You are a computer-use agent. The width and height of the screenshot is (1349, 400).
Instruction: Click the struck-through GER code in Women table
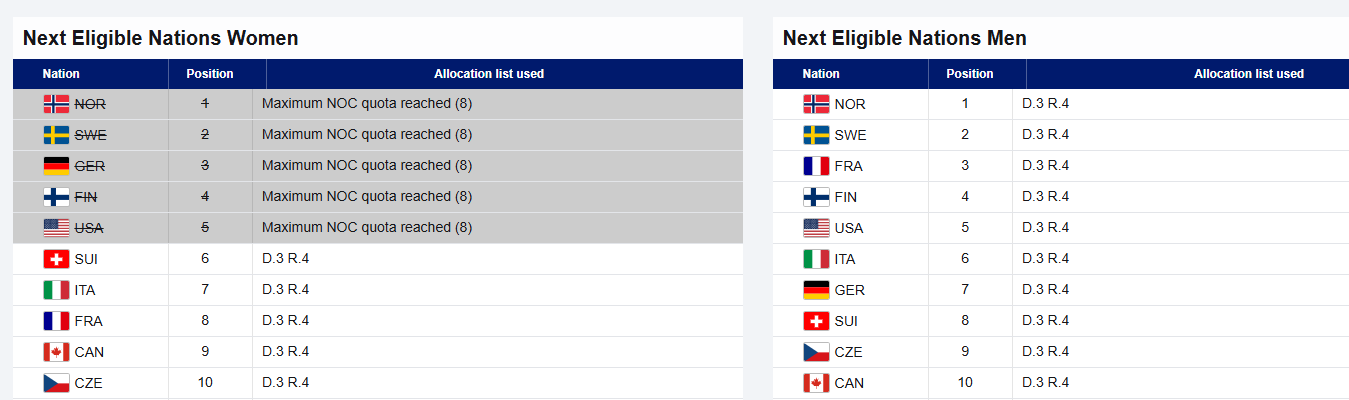(90, 166)
